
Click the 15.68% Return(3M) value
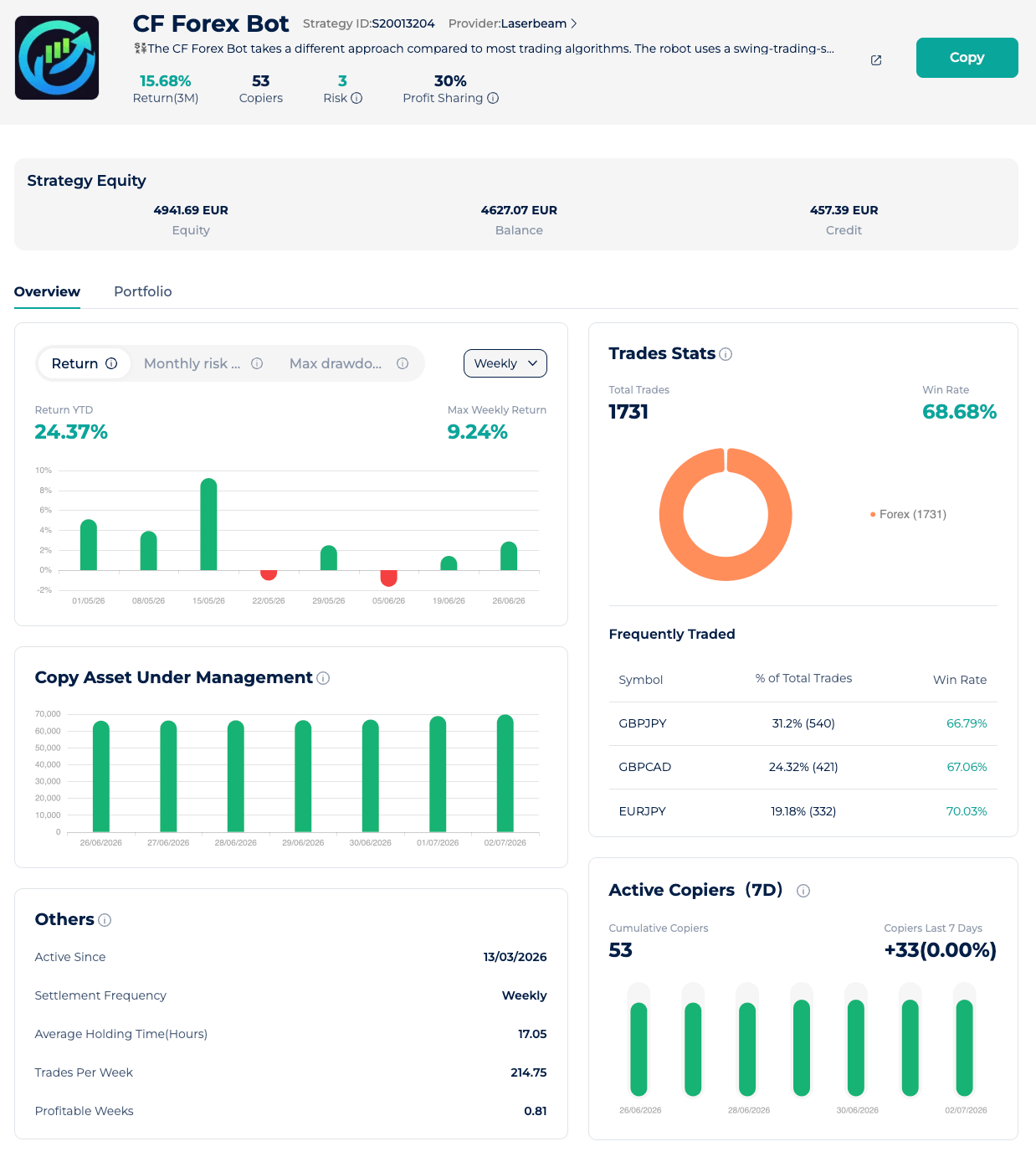pos(166,81)
